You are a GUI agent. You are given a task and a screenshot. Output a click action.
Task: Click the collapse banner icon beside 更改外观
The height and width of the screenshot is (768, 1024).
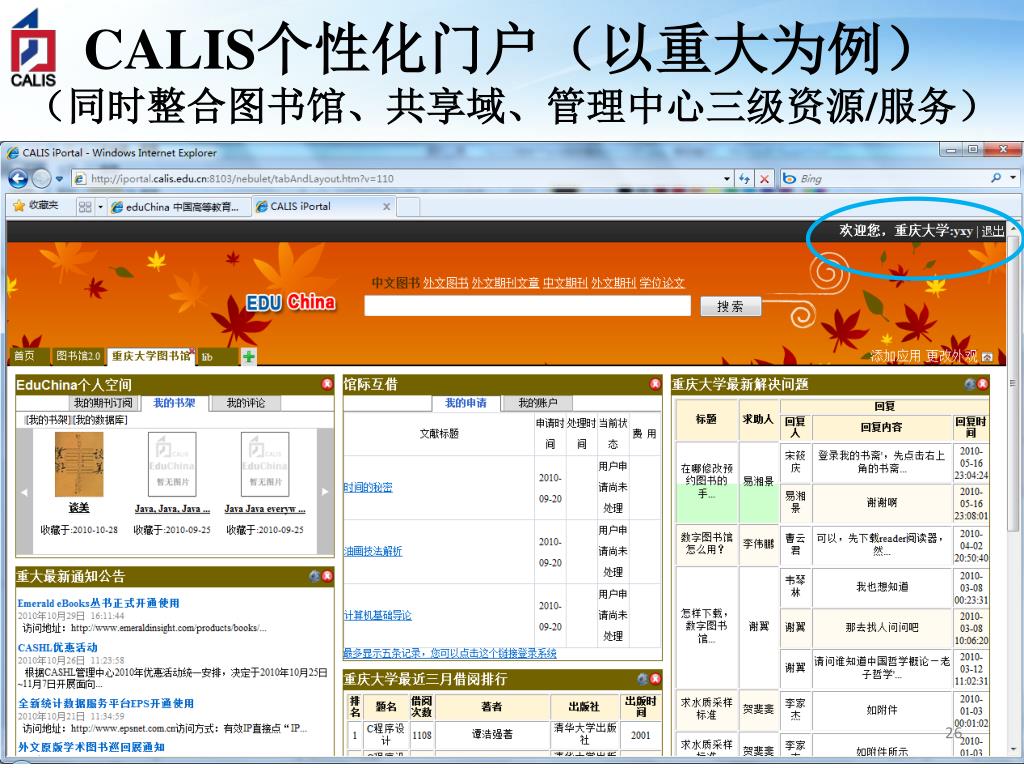[x=987, y=357]
